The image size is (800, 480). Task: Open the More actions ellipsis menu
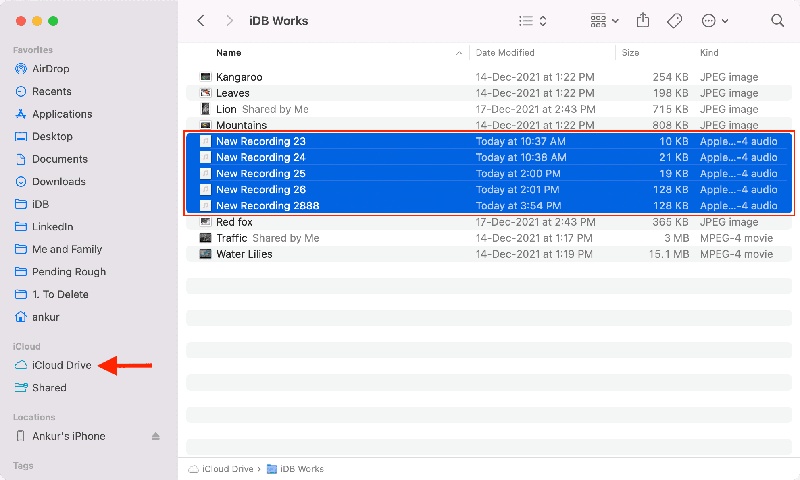[x=714, y=21]
